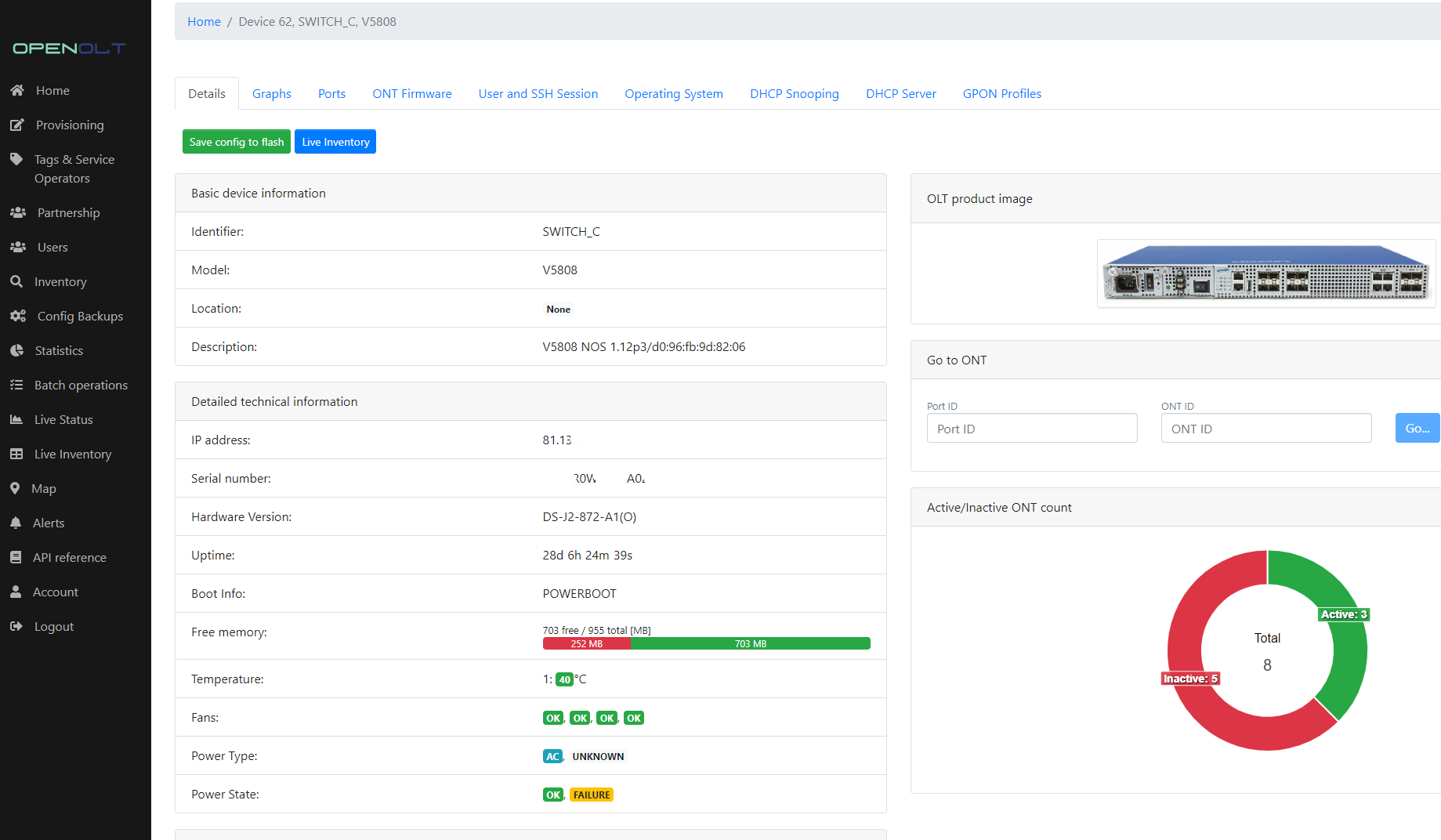Click the Save config to flash button
Viewport: 1441px width, 840px height.
(x=237, y=142)
